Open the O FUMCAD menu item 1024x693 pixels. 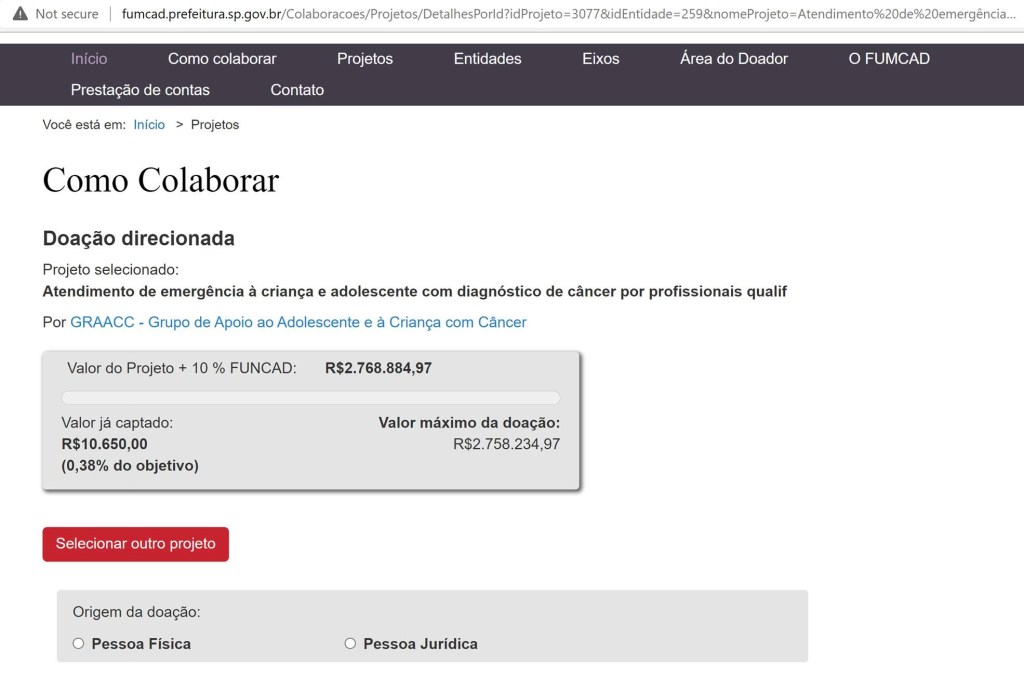coord(889,59)
